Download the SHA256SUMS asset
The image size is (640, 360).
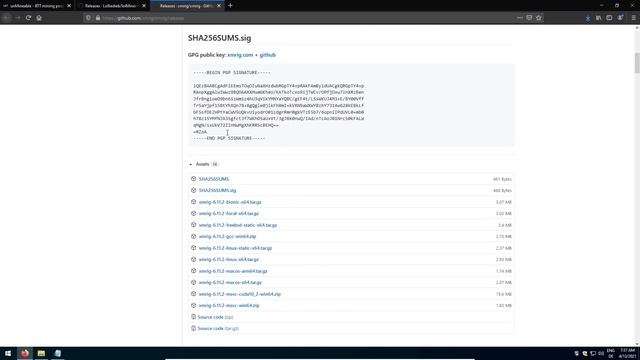pyautogui.click(x=214, y=179)
